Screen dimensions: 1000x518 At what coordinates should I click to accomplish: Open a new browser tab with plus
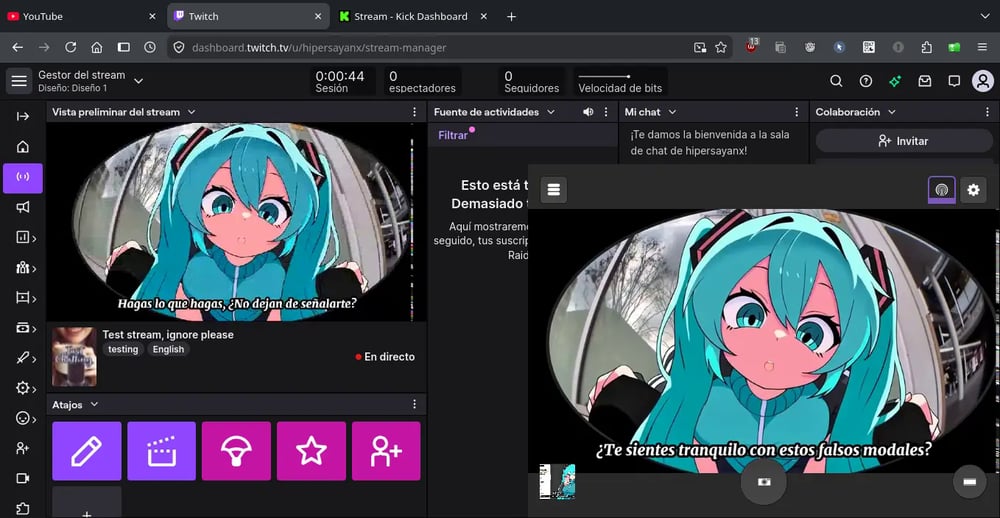click(x=511, y=17)
